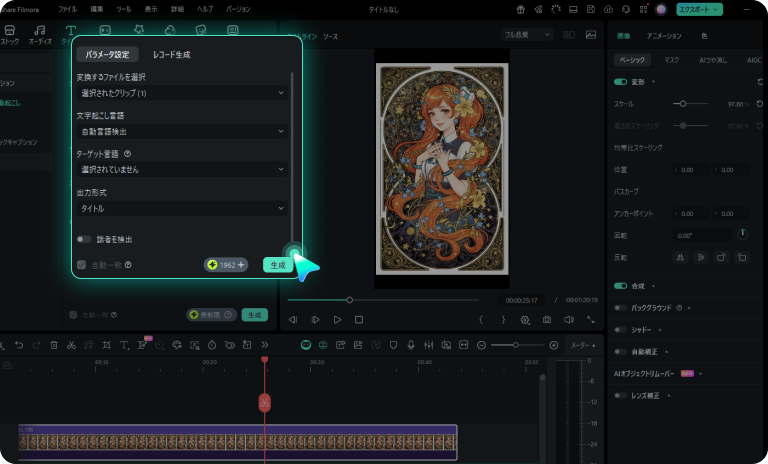Open the ファイル menu
Viewport: 768px width, 464px height.
click(x=68, y=9)
